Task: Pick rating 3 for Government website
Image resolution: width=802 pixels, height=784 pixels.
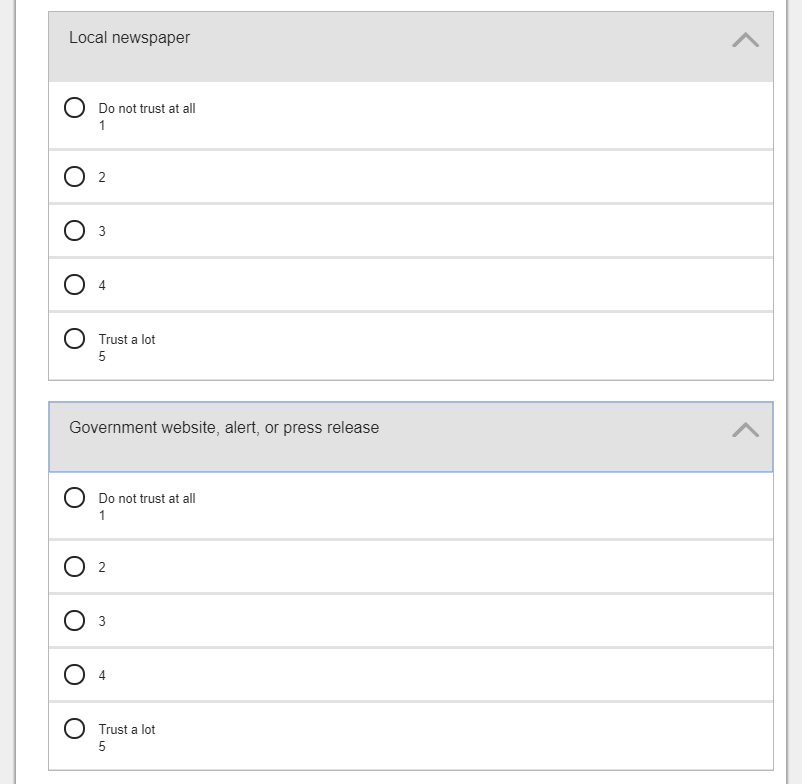Action: [75, 621]
